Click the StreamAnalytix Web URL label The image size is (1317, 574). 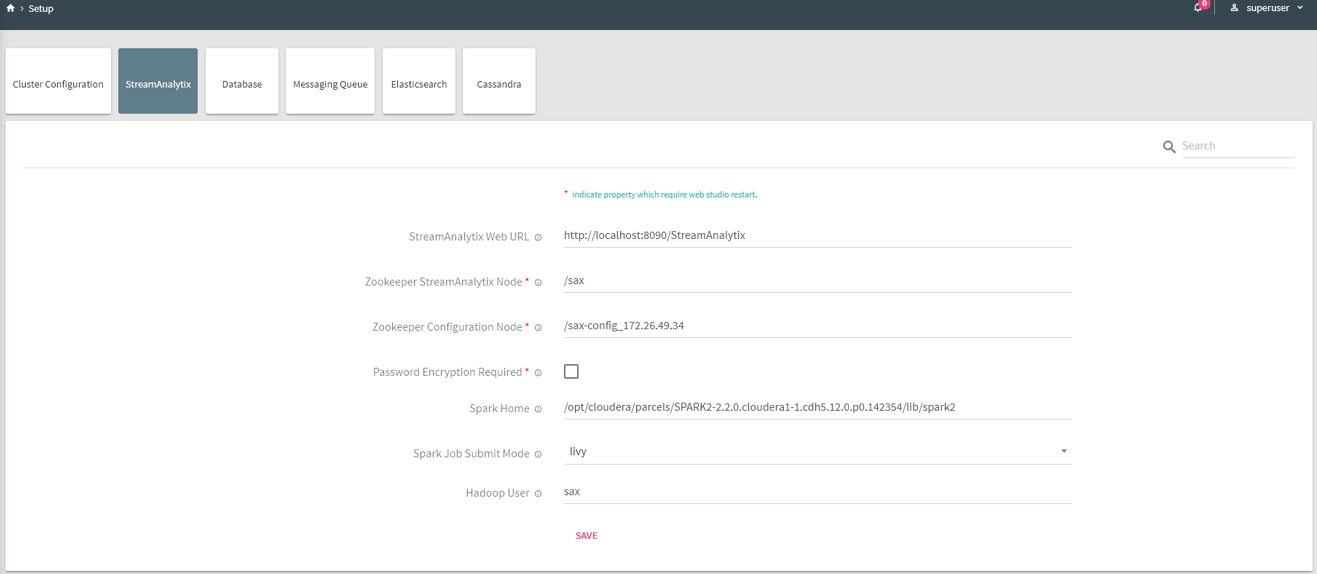click(x=469, y=237)
